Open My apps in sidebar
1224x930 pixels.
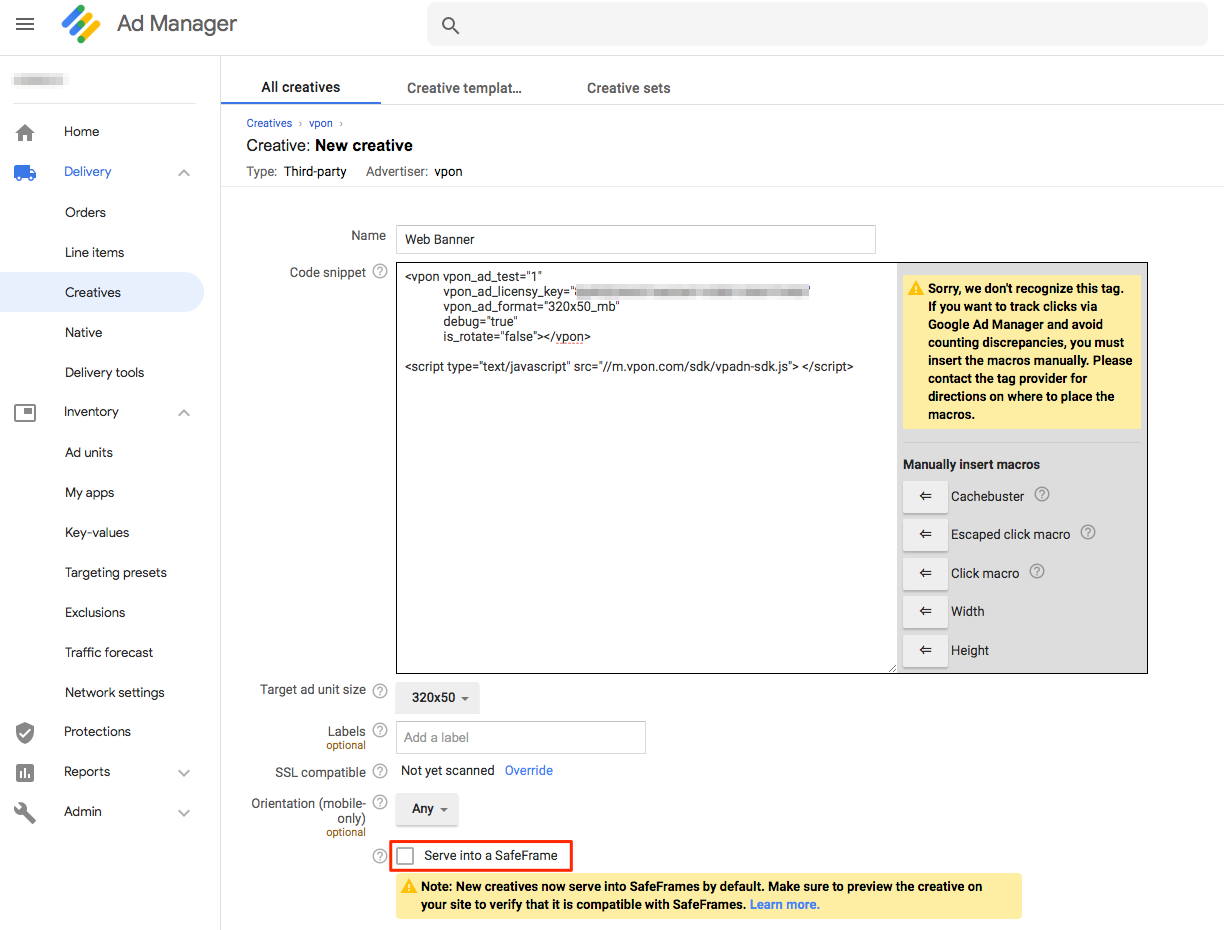(89, 492)
